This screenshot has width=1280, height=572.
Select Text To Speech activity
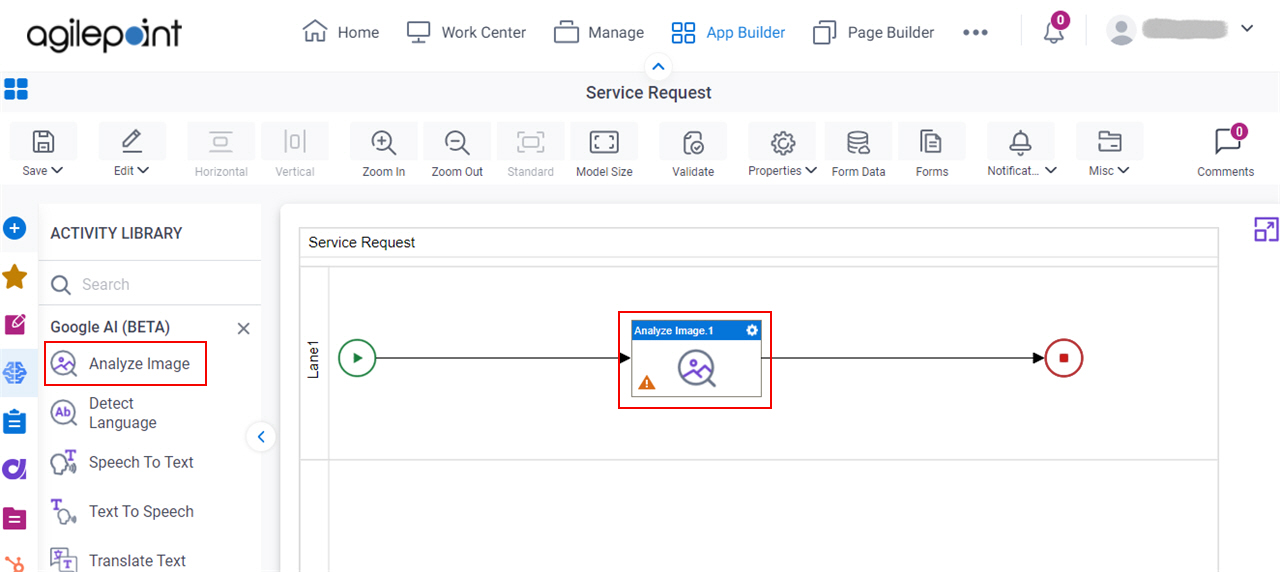(122, 511)
